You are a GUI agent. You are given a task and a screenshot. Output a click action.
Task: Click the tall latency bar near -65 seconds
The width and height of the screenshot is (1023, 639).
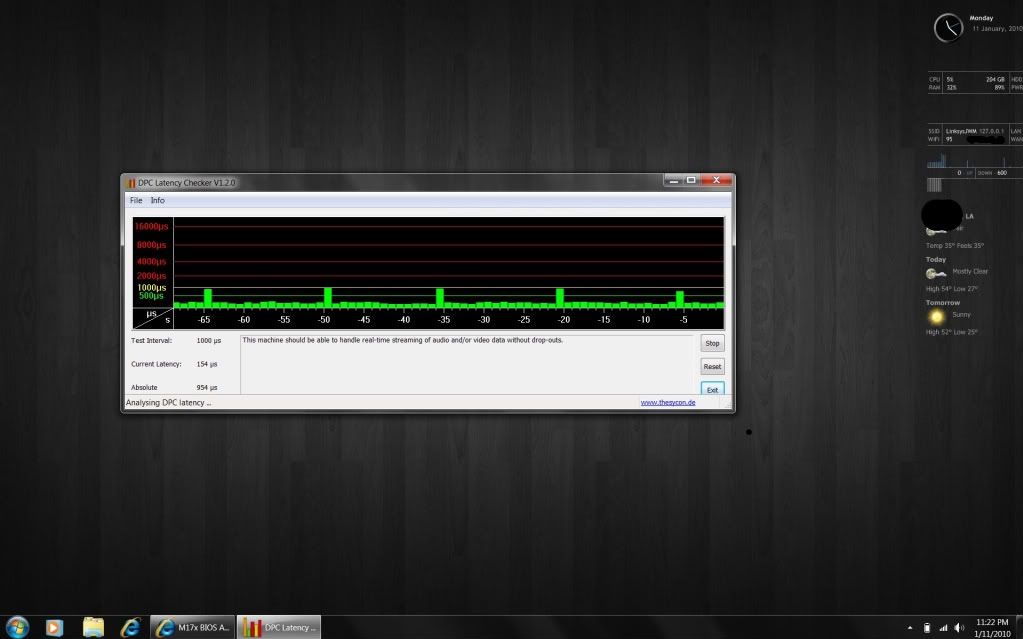(x=207, y=298)
